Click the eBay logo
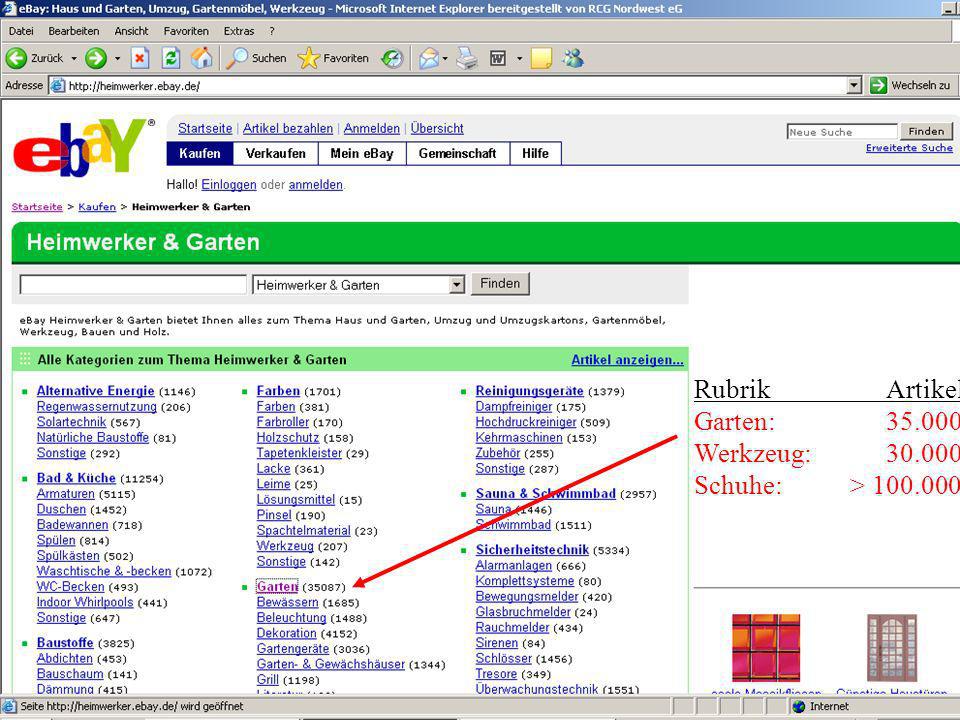 click(83, 146)
